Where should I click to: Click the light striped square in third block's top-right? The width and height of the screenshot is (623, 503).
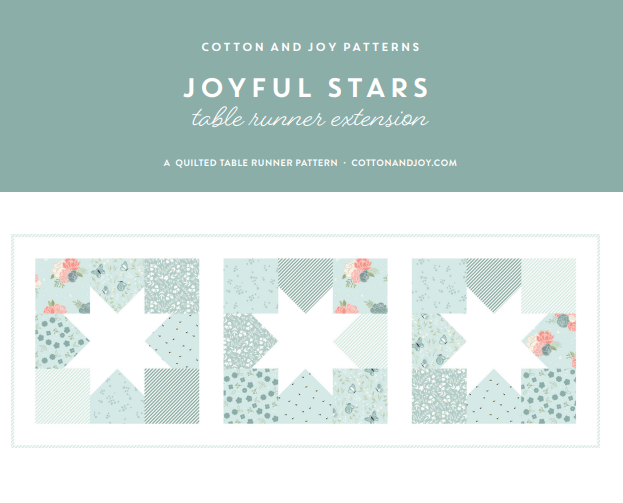[548, 286]
